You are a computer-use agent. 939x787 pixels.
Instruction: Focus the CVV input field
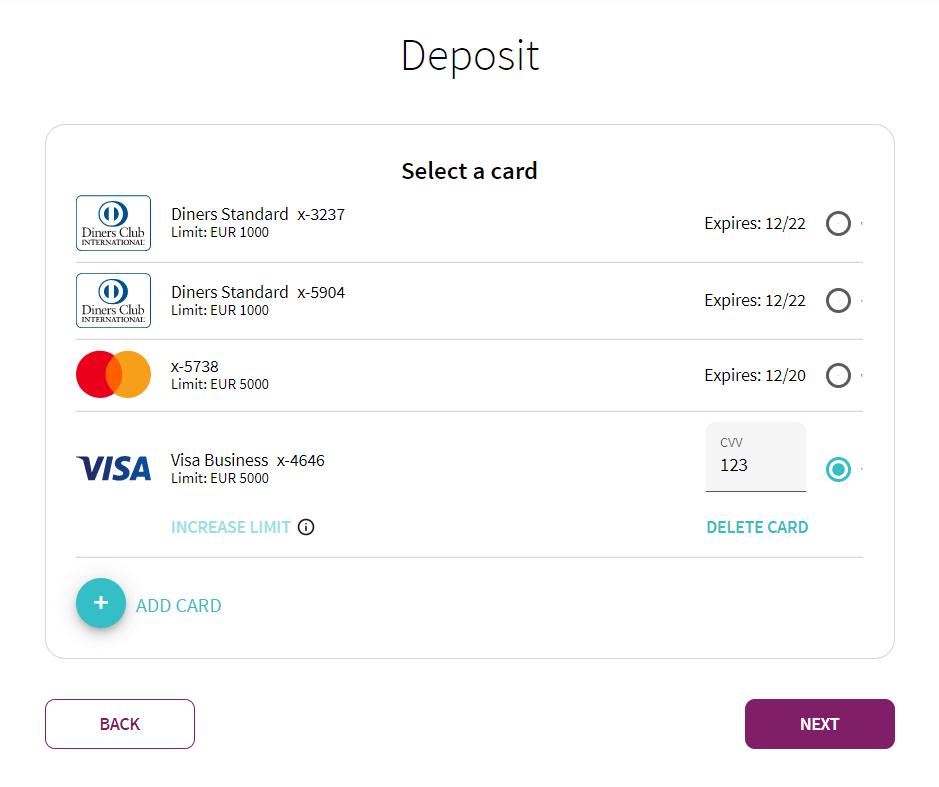[x=756, y=457]
